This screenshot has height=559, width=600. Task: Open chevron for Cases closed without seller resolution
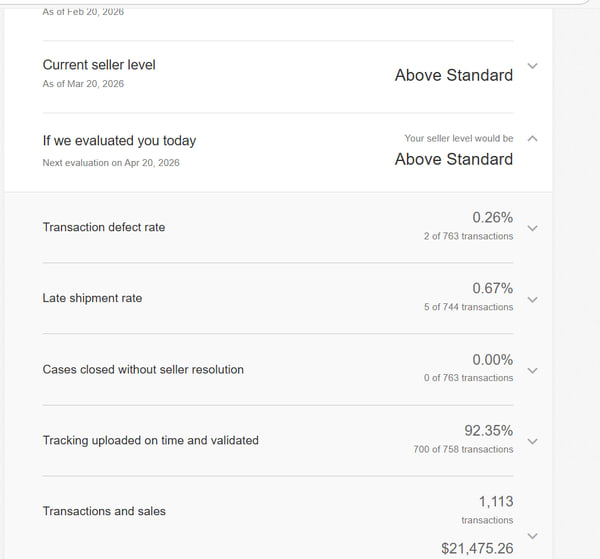click(x=533, y=370)
